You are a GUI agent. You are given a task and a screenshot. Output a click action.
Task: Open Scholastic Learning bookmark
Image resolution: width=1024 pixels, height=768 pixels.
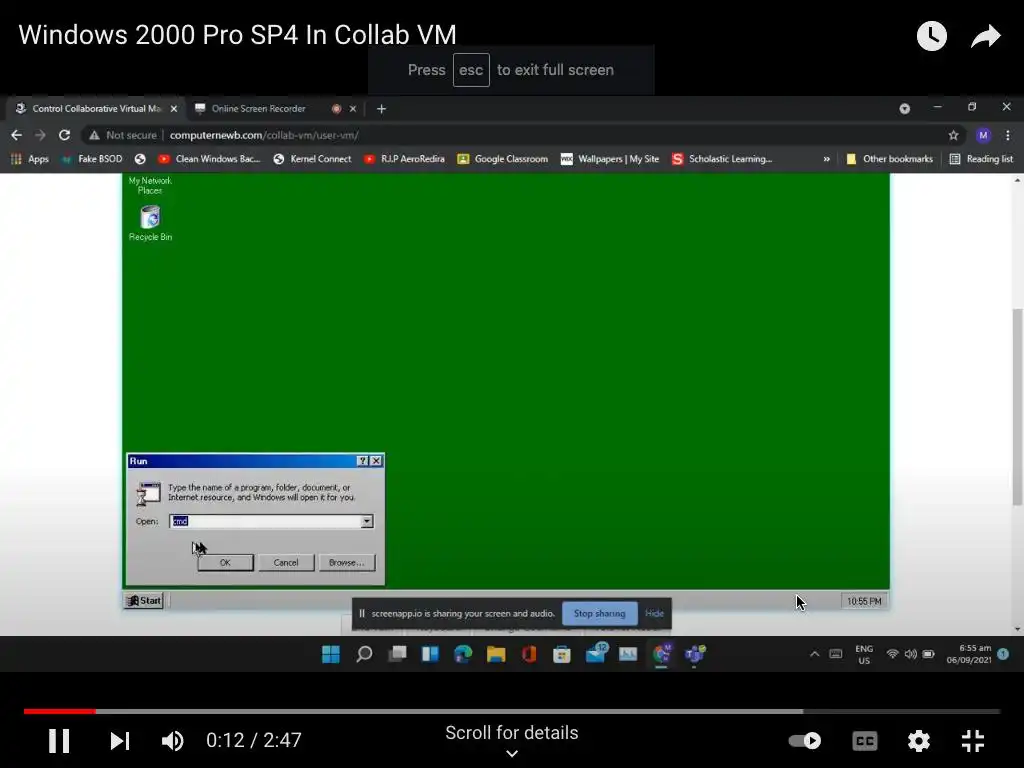pyautogui.click(x=722, y=159)
